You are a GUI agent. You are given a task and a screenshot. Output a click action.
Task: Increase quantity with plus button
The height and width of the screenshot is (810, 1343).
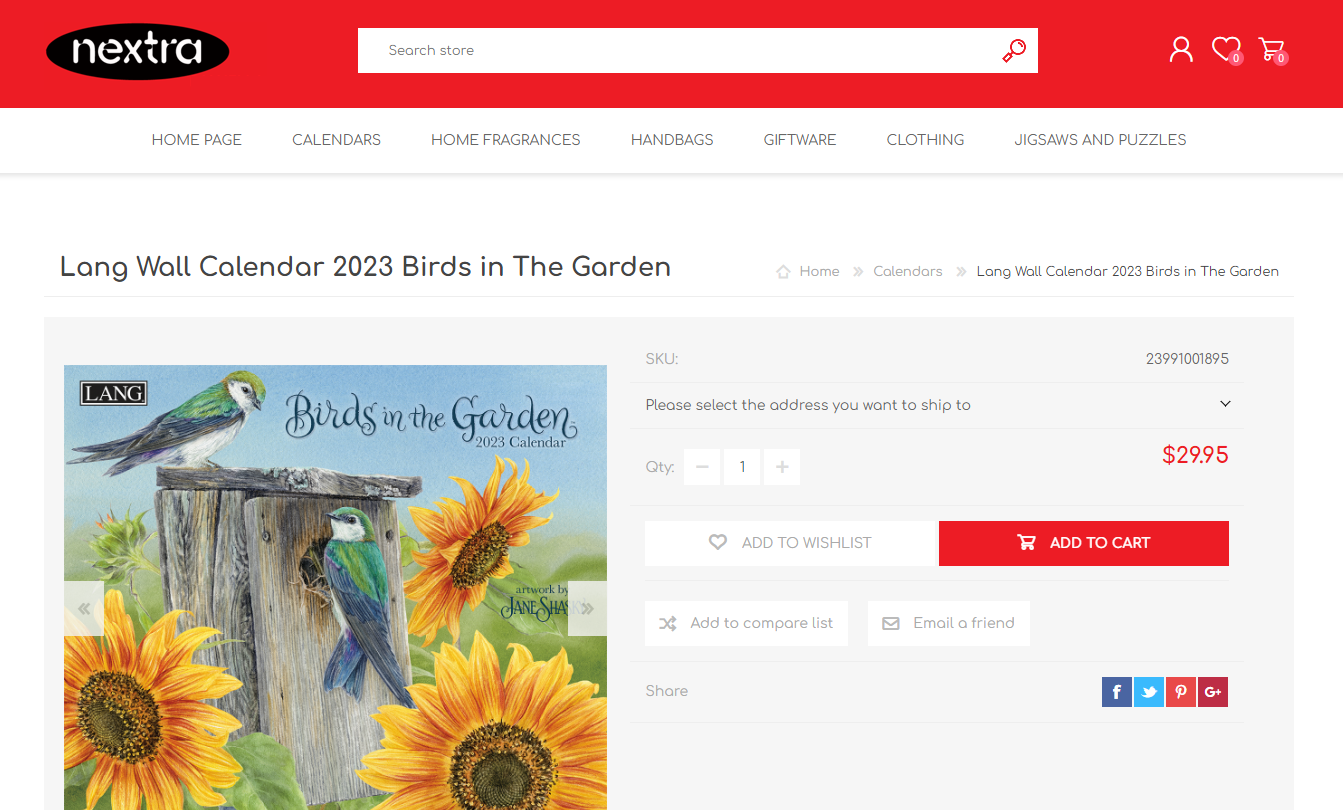(x=782, y=467)
